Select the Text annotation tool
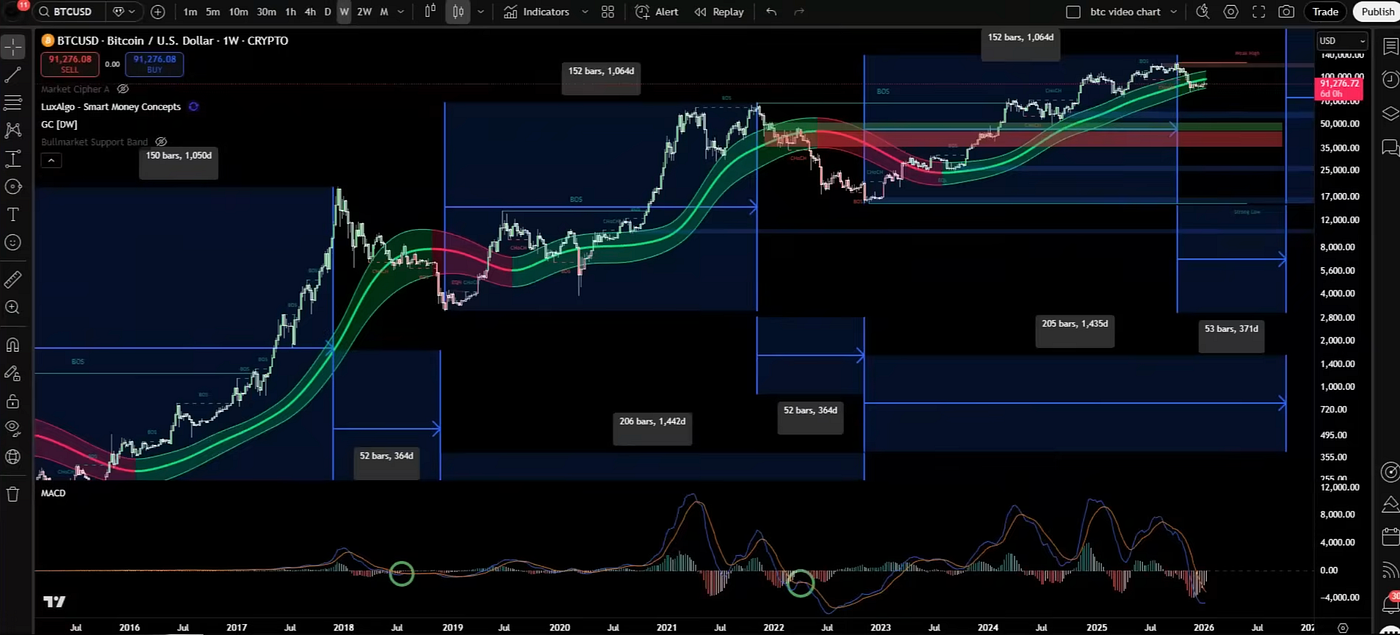1400x635 pixels. [x=13, y=214]
